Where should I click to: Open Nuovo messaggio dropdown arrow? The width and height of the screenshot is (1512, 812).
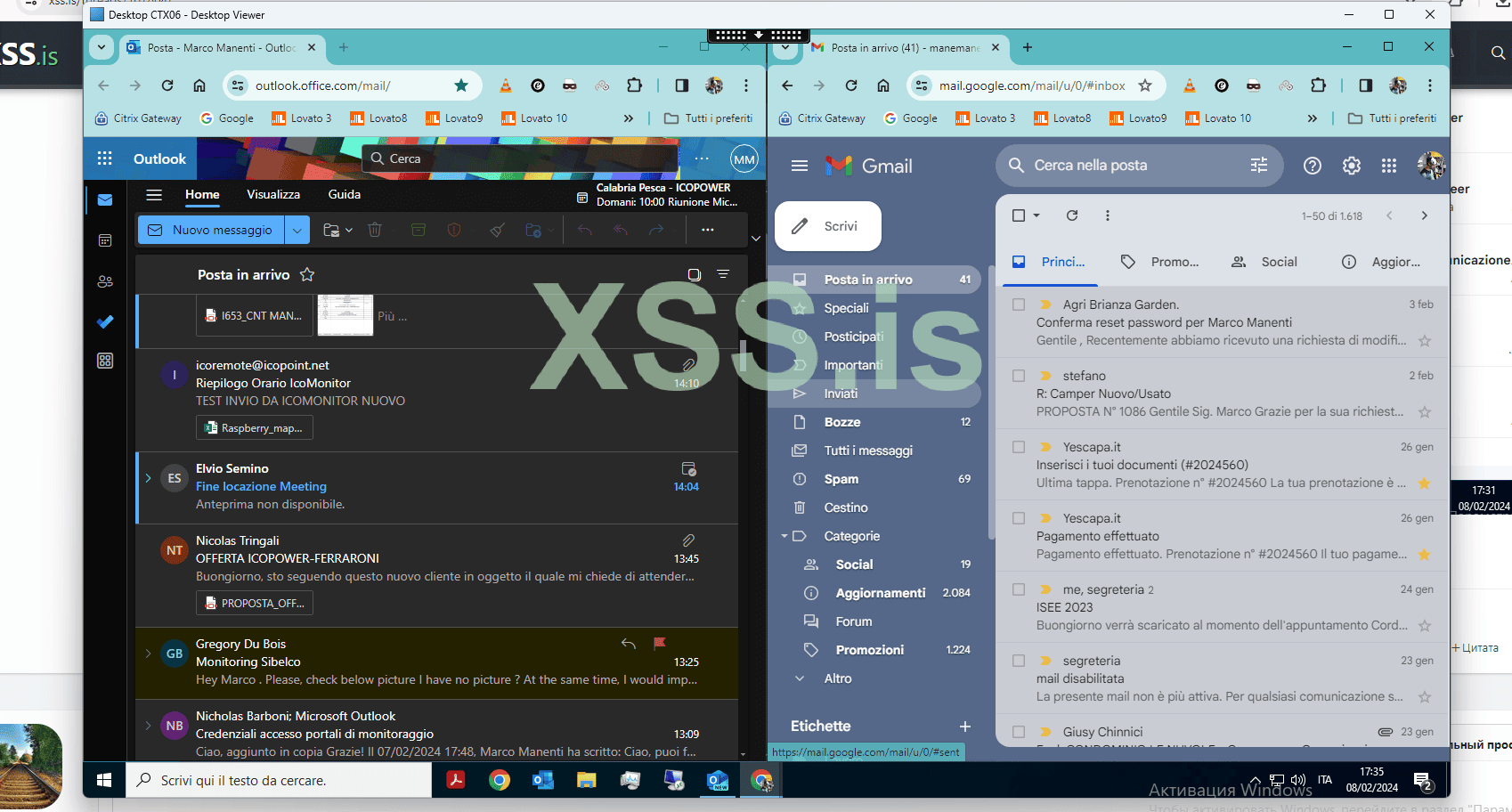(297, 230)
